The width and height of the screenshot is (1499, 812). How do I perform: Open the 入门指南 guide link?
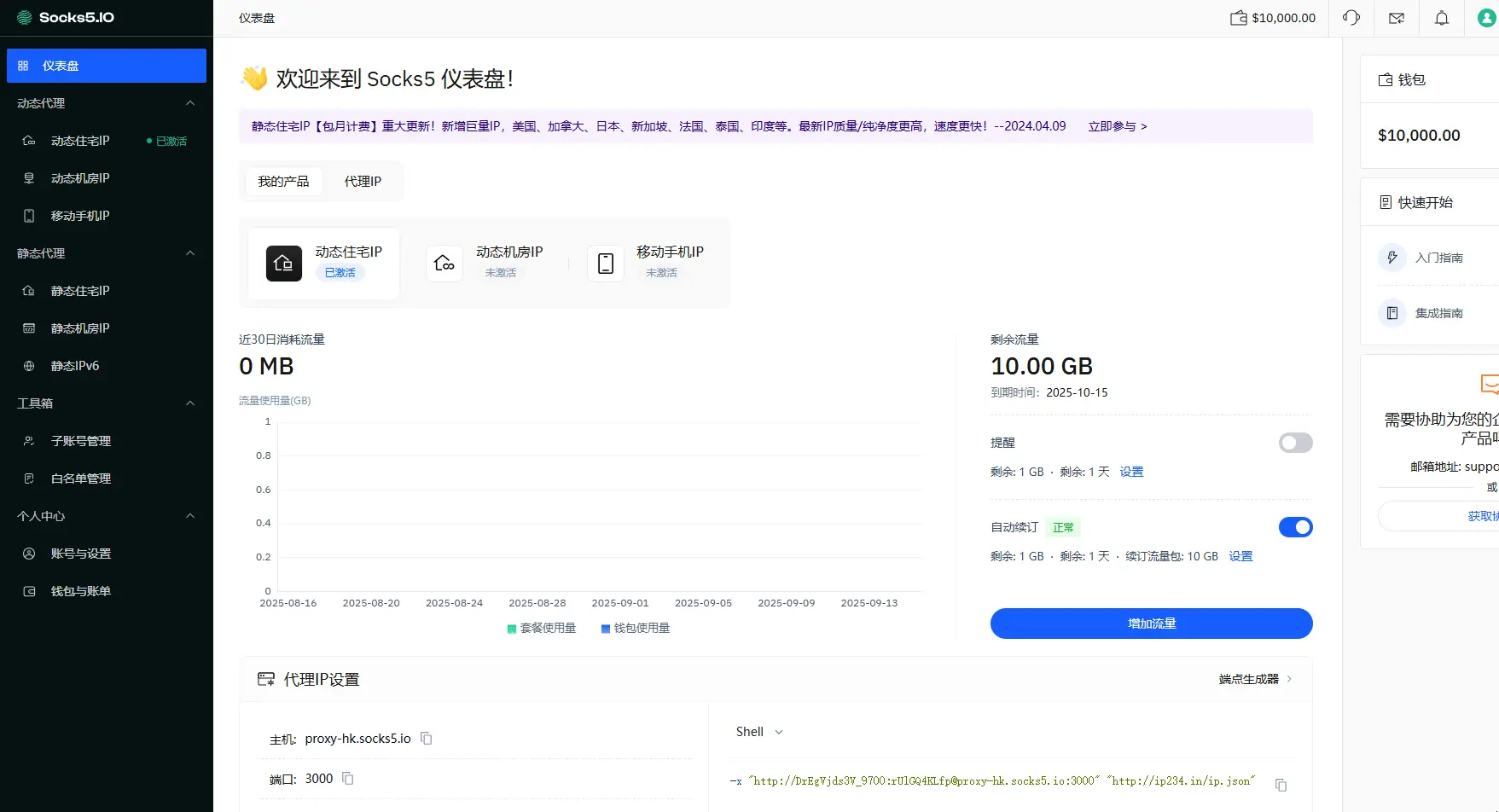(x=1439, y=258)
